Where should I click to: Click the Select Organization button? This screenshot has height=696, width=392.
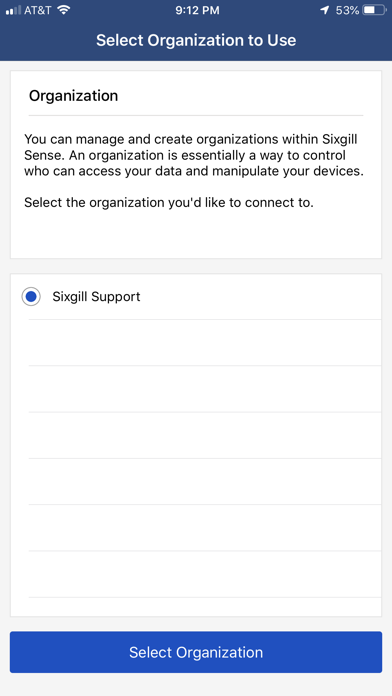(196, 652)
